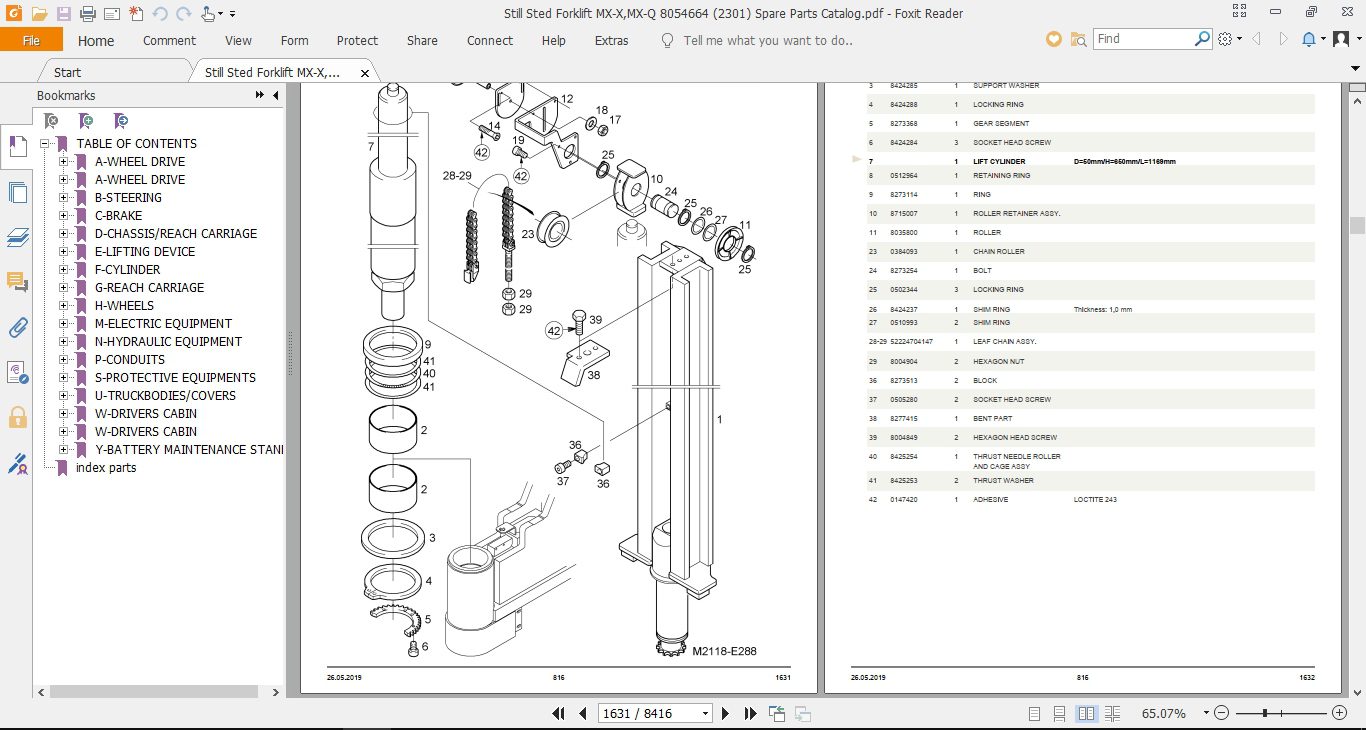Expand the Bookmarks panel with double arrow
This screenshot has width=1366, height=730.
point(260,96)
